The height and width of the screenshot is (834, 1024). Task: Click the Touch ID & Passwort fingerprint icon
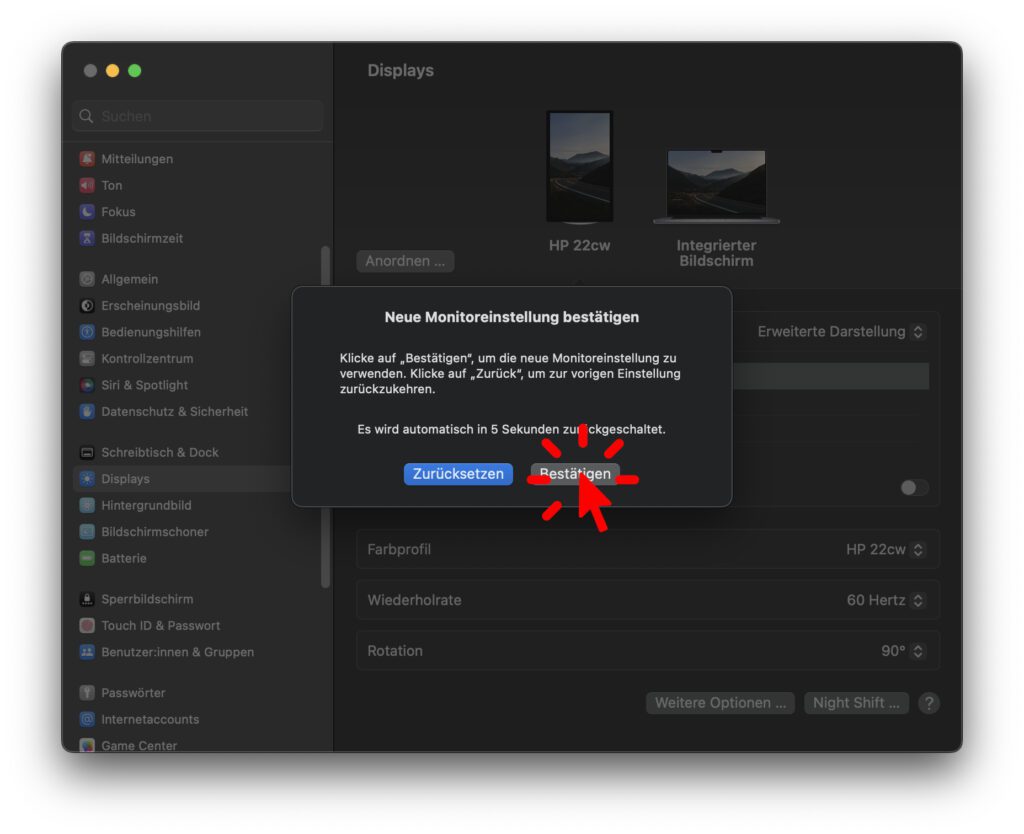pos(87,625)
